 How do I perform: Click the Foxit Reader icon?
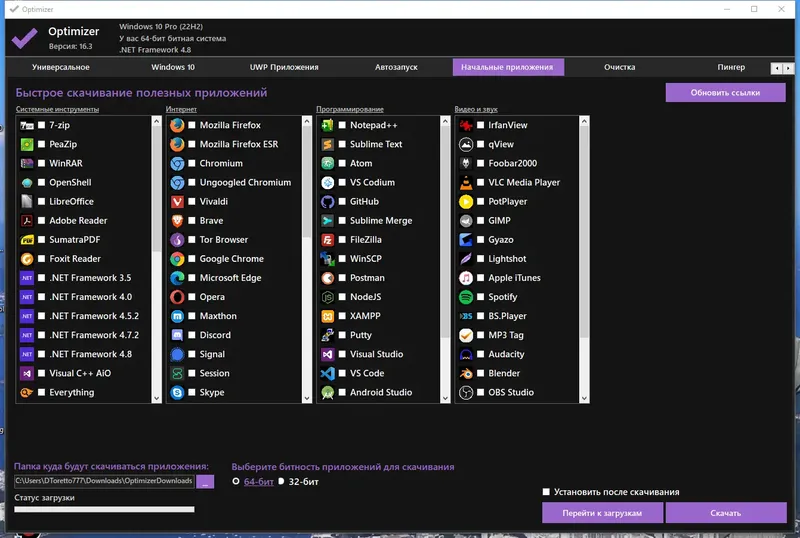(27, 259)
